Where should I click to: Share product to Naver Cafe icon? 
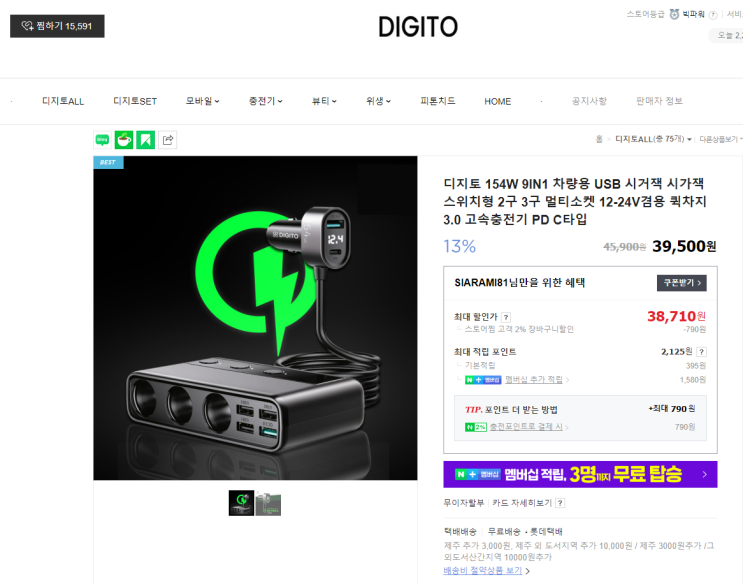pos(124,140)
